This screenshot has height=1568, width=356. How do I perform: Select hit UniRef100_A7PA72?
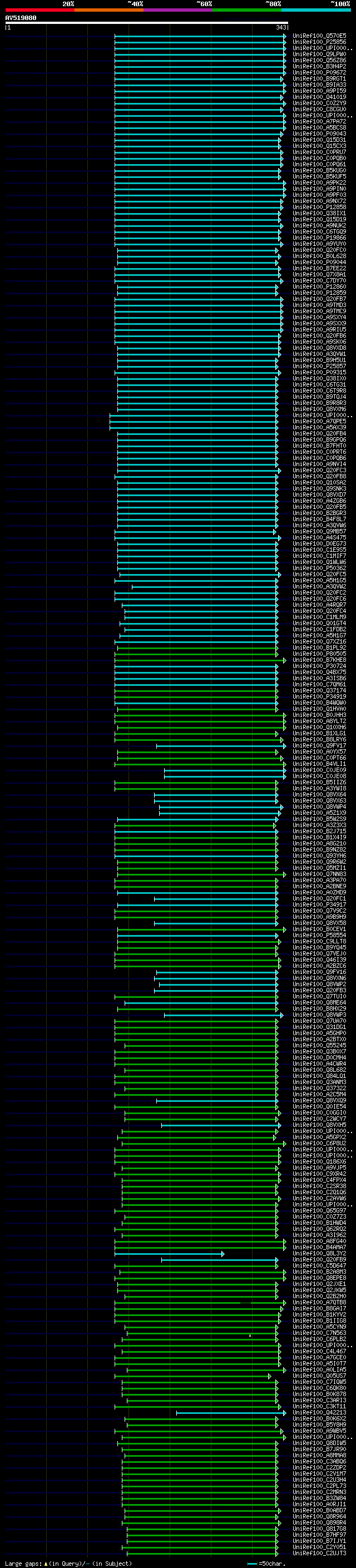pos(319,121)
